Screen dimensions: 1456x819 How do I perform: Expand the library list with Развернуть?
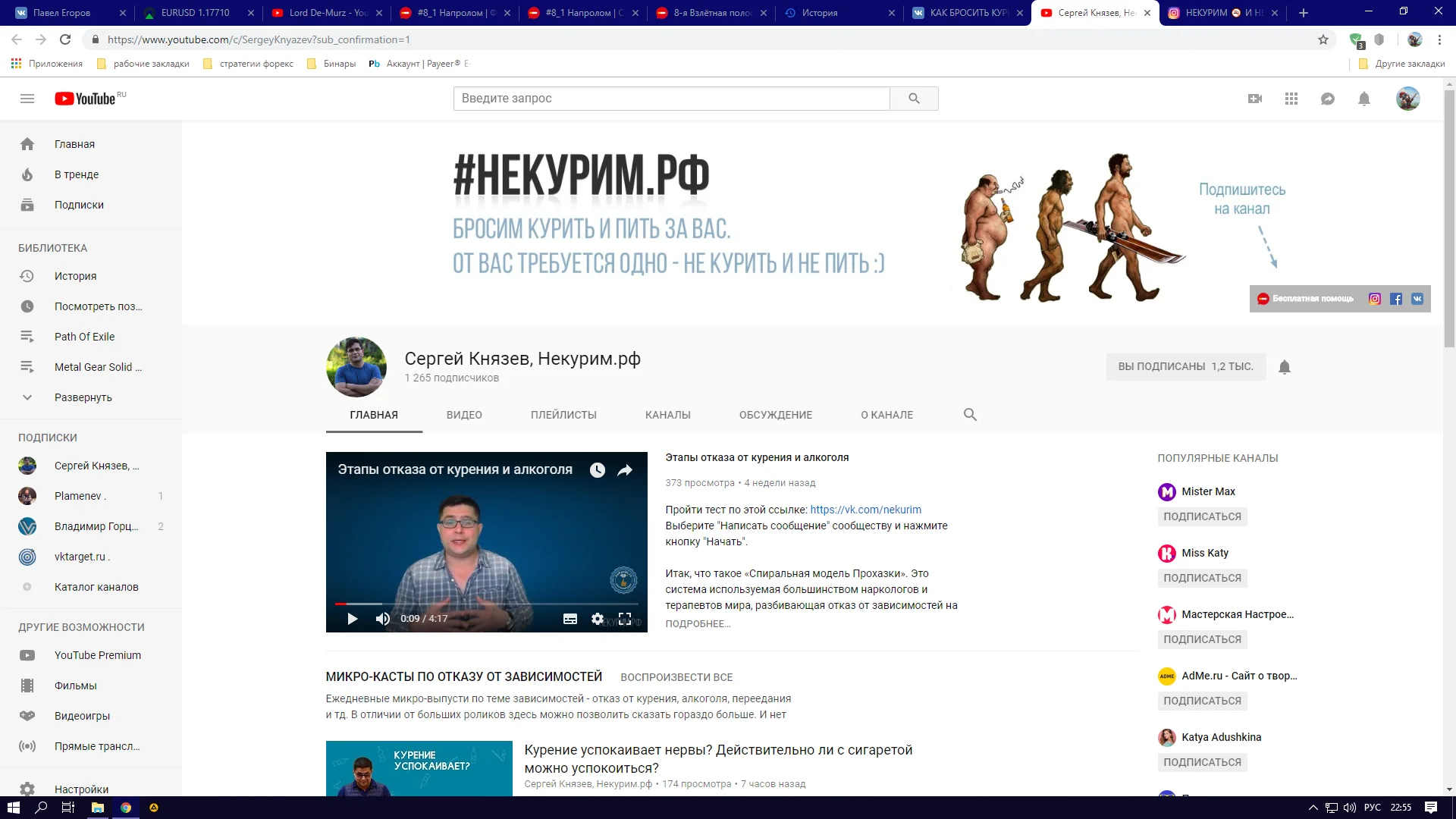tap(83, 397)
